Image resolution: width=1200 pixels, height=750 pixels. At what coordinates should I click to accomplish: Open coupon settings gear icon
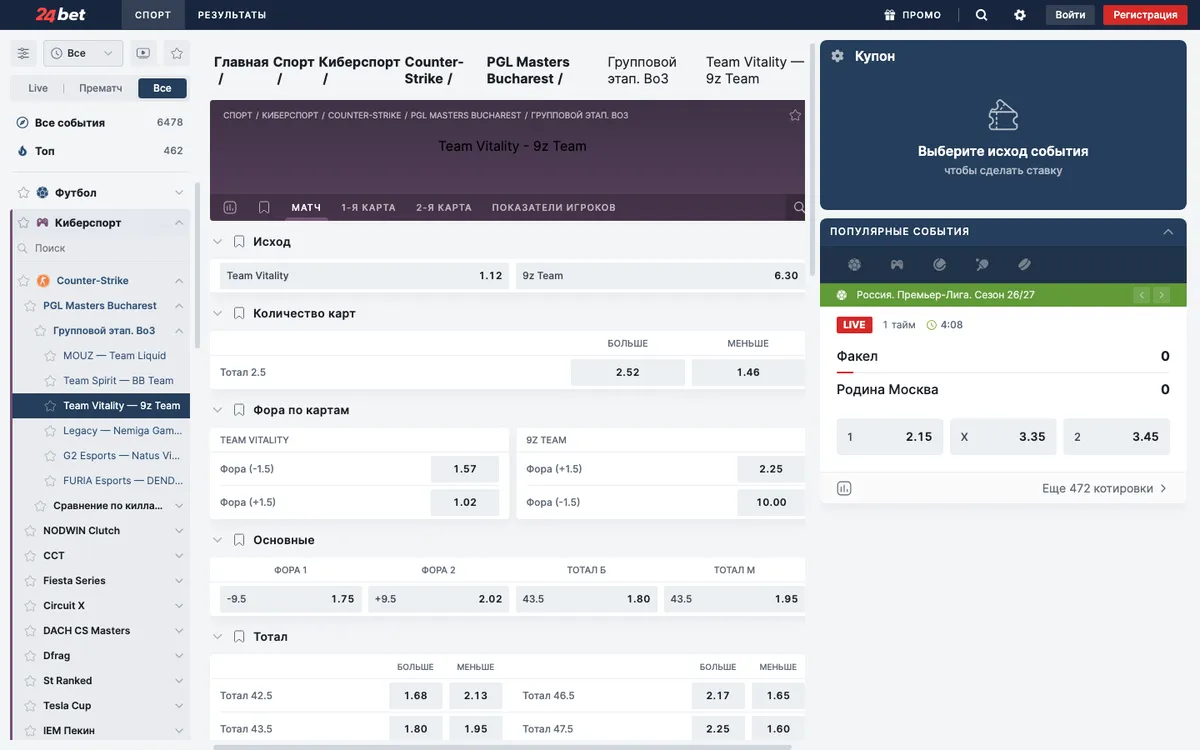pos(838,57)
